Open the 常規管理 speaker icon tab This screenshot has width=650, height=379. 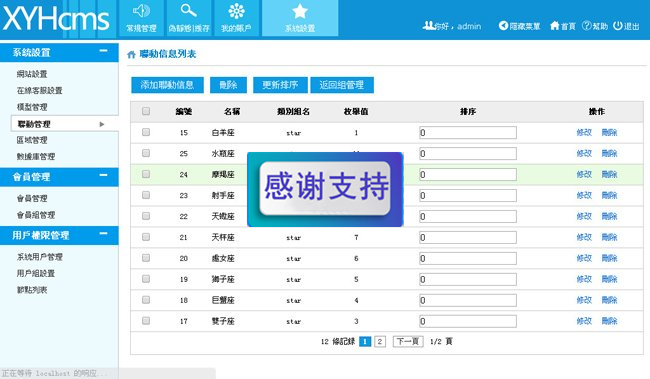(x=142, y=18)
